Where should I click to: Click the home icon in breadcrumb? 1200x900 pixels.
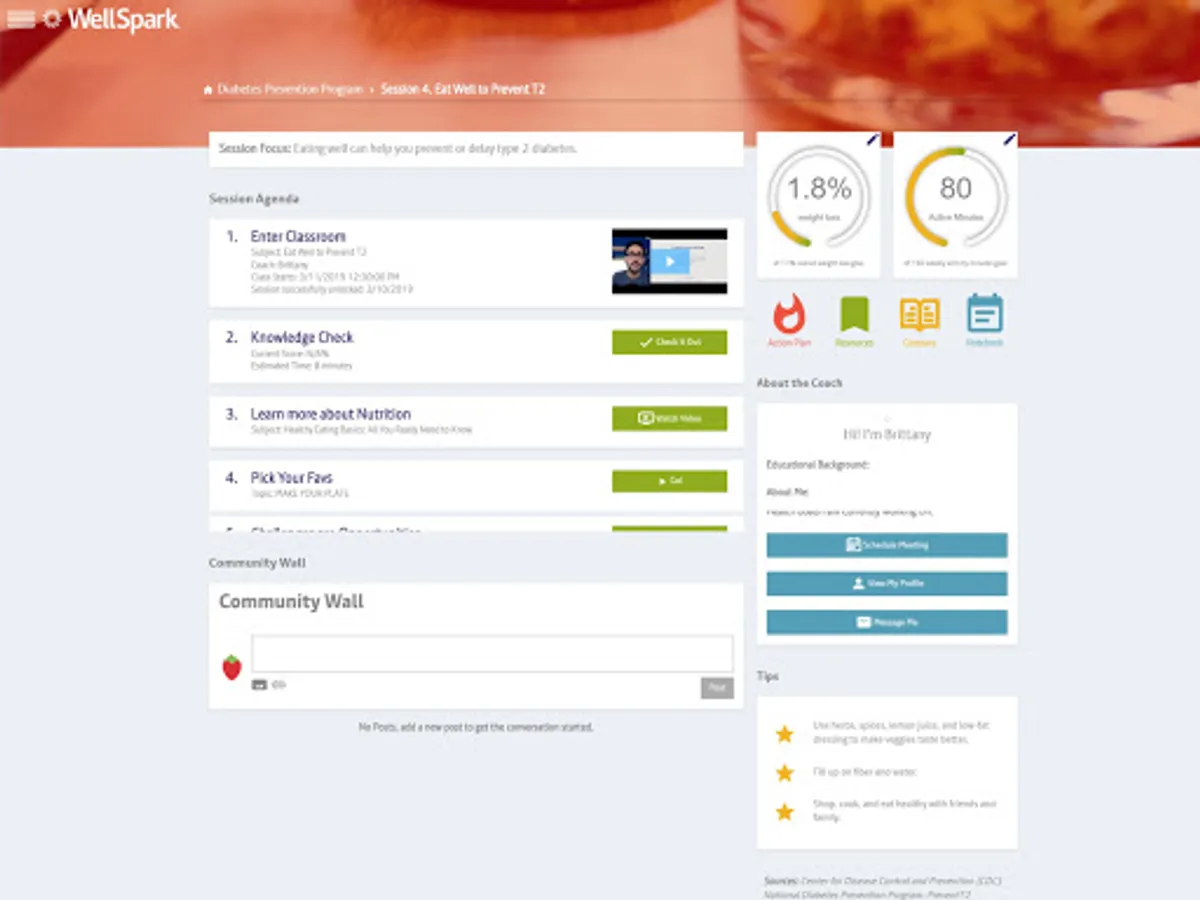click(x=208, y=89)
